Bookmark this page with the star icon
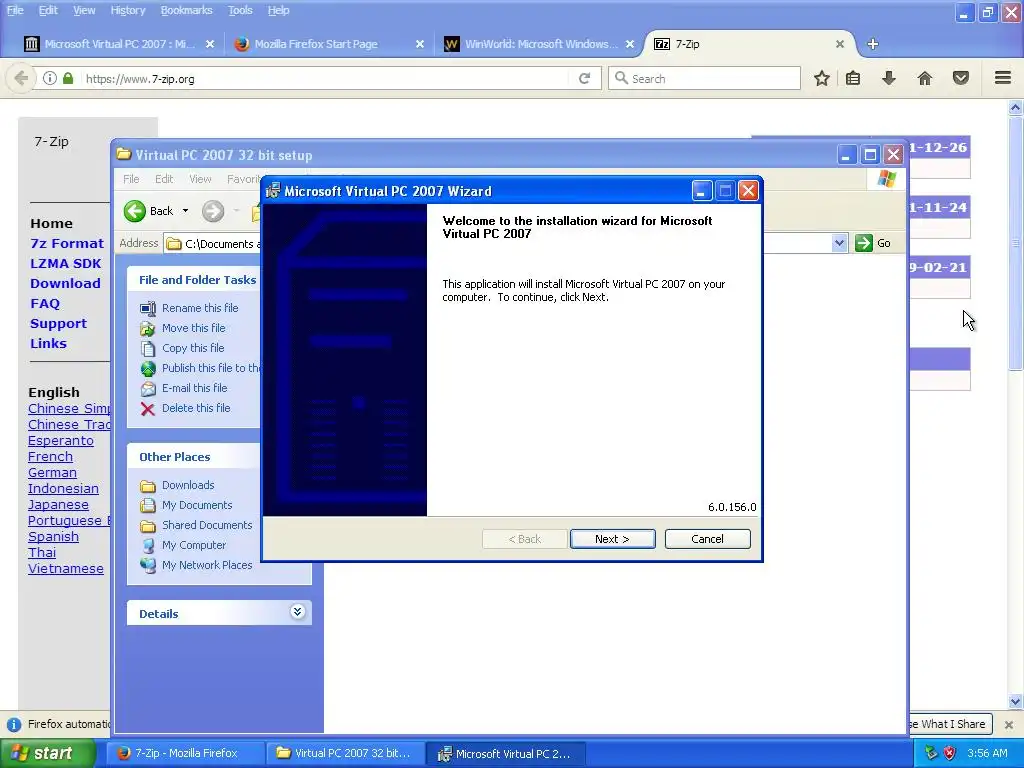 (822, 78)
